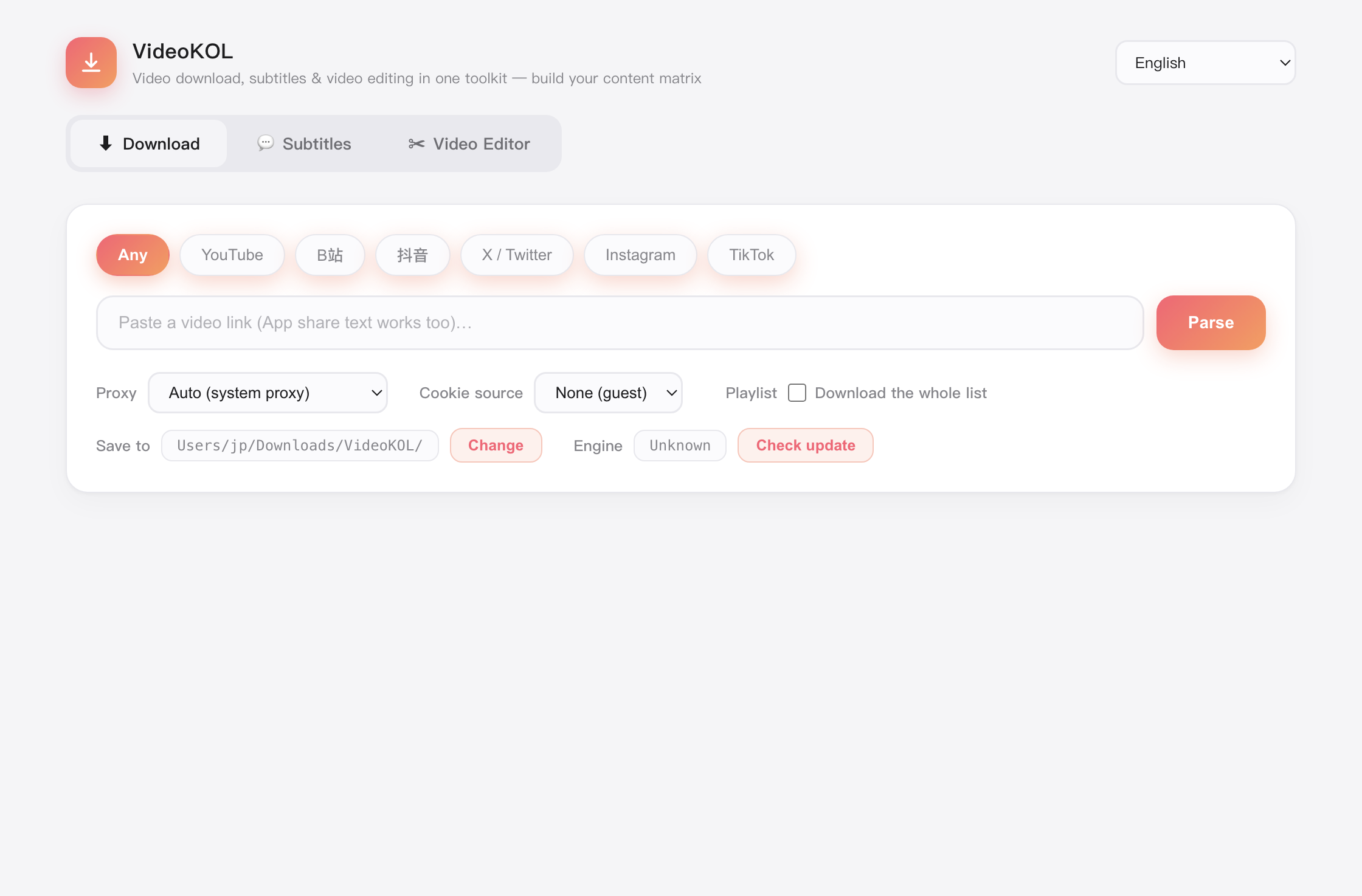Open the Download tab
The width and height of the screenshot is (1362, 896).
[149, 143]
